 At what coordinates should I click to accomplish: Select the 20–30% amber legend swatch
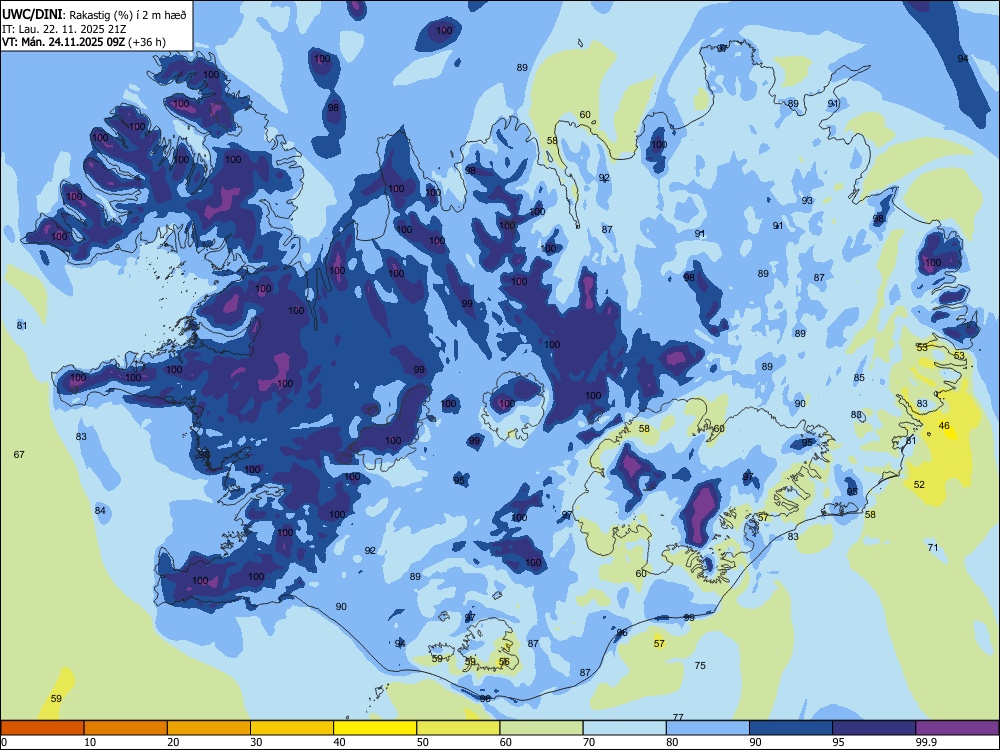pyautogui.click(x=209, y=728)
